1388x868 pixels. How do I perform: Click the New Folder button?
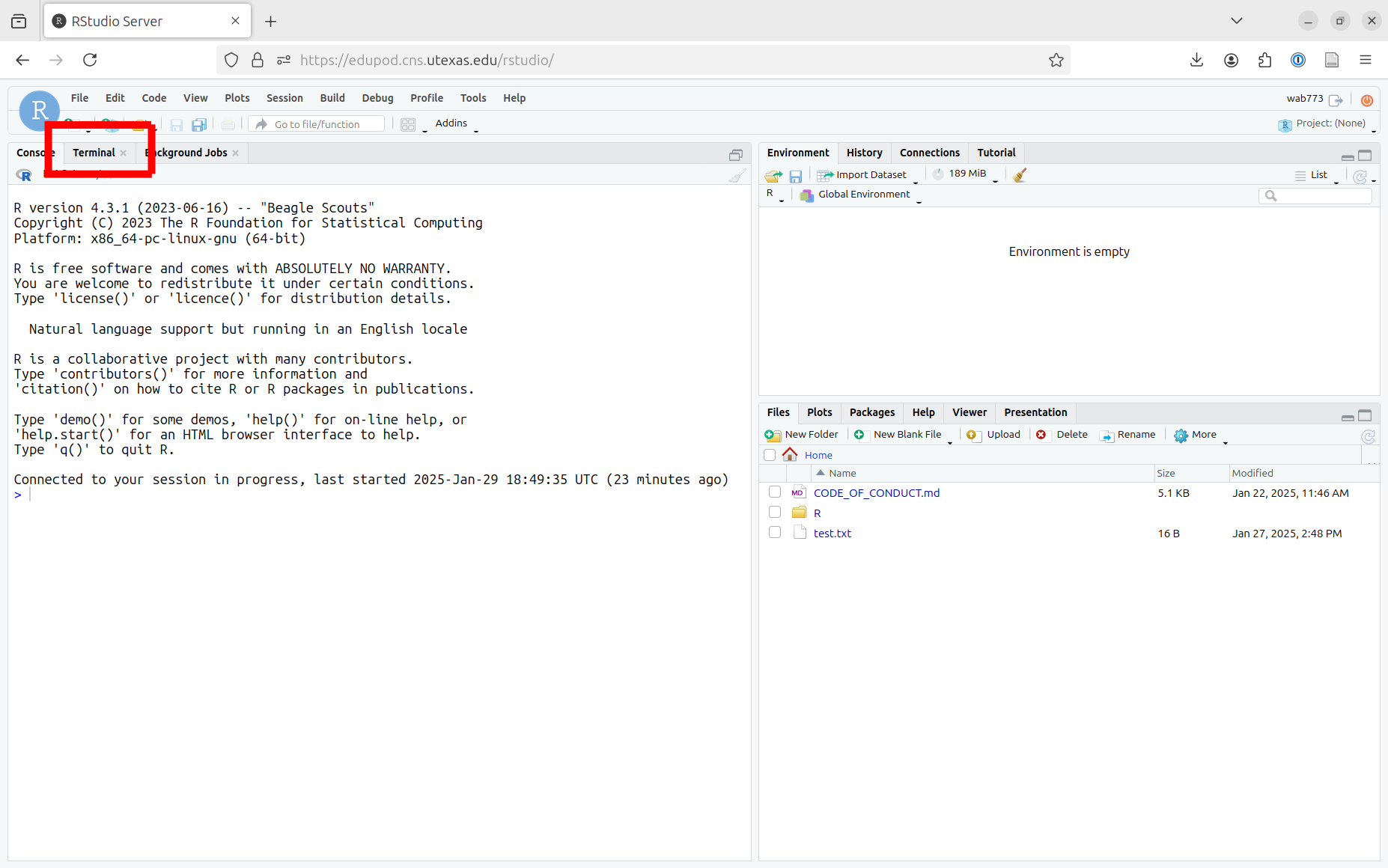(802, 435)
